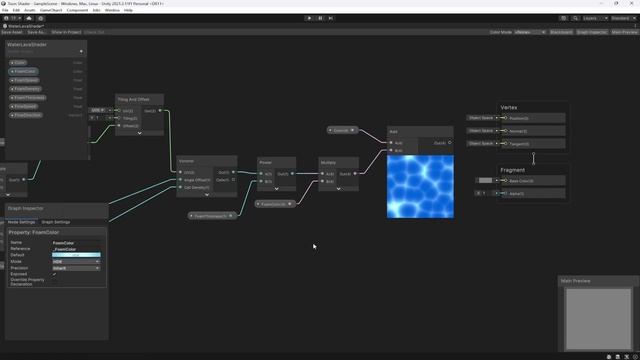640x360 pixels.
Task: Click the Multiply node Out port
Action: point(355,174)
